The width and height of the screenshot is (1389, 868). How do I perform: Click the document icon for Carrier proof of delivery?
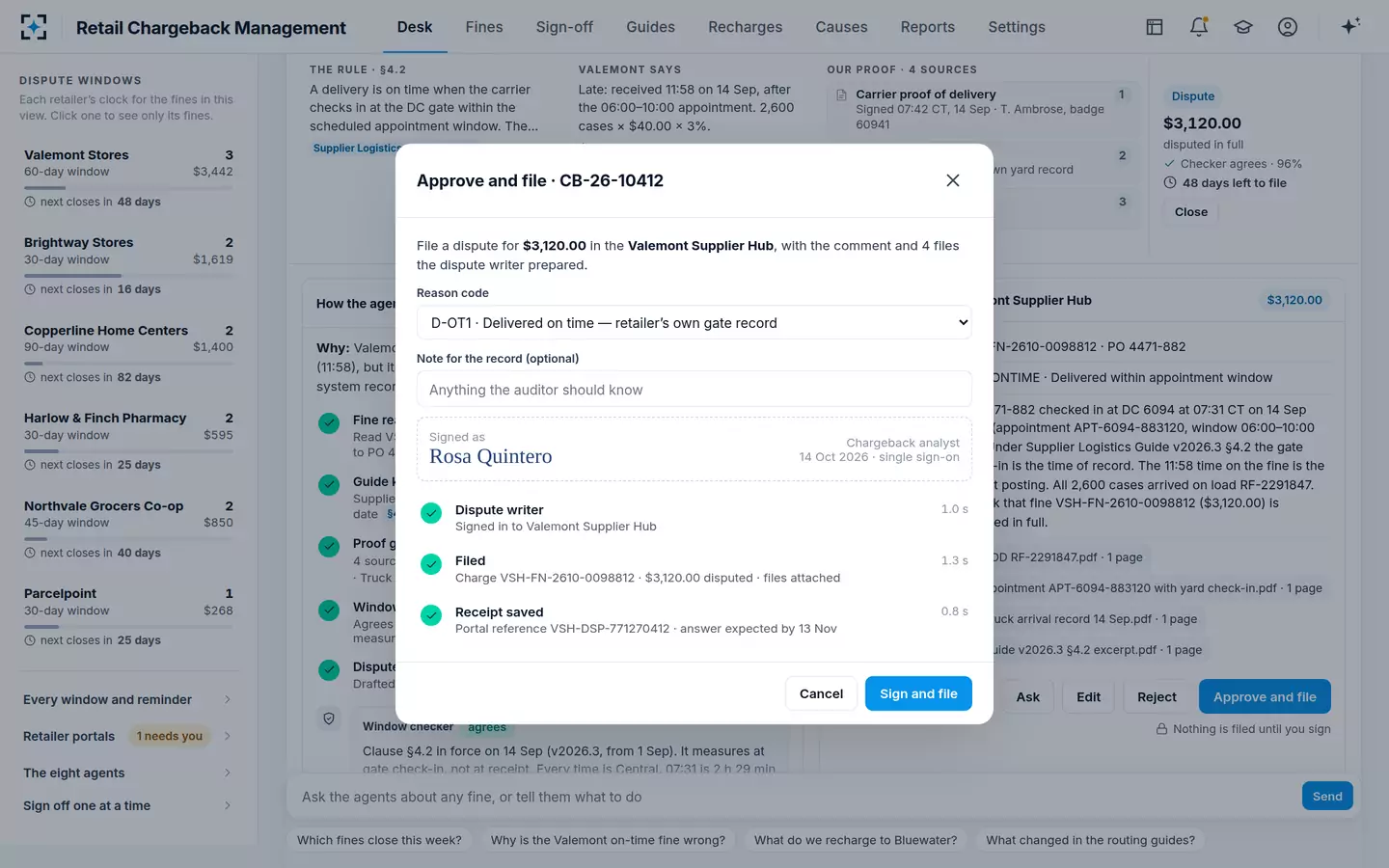pyautogui.click(x=841, y=95)
